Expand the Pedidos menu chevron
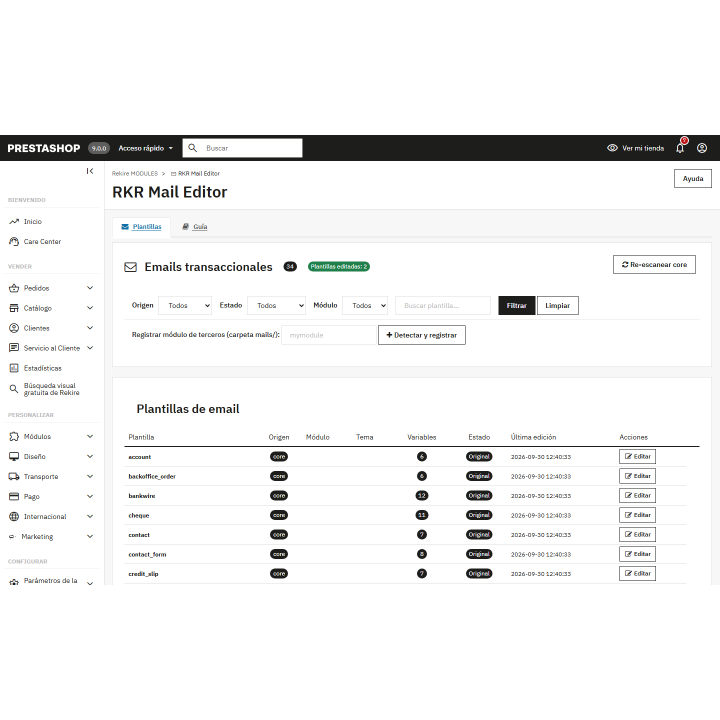Image resolution: width=720 pixels, height=720 pixels. [x=90, y=288]
